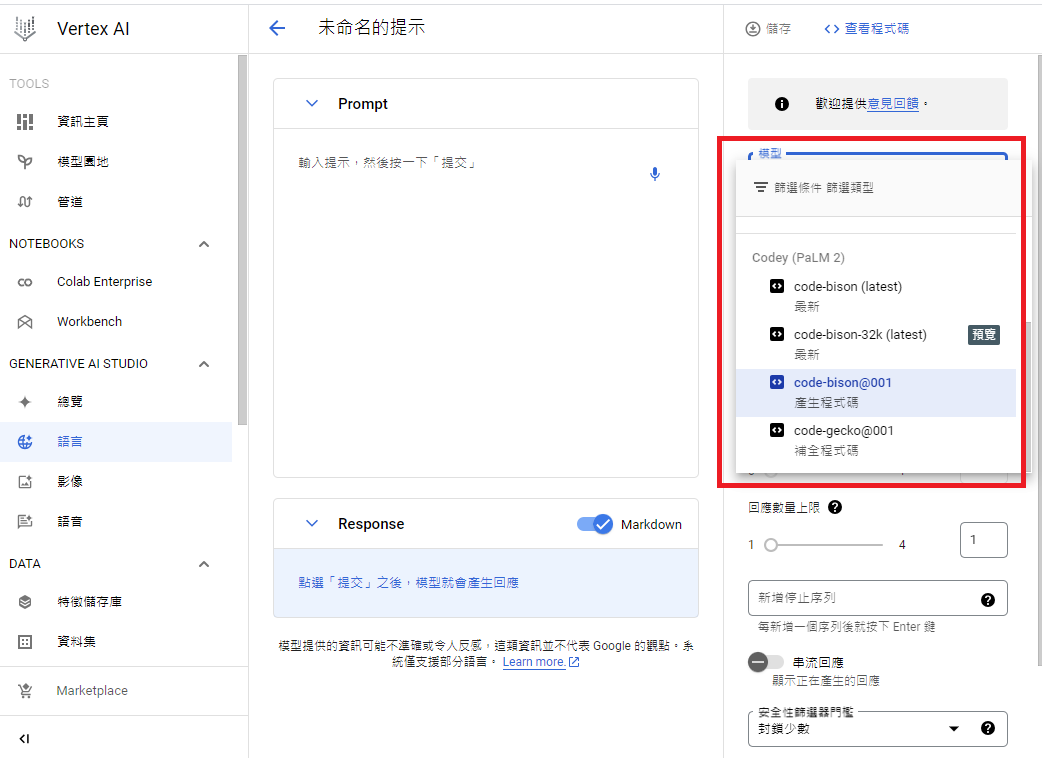Toggle the Markdown switch
Screen dimensions: 1042x758
coord(595,524)
